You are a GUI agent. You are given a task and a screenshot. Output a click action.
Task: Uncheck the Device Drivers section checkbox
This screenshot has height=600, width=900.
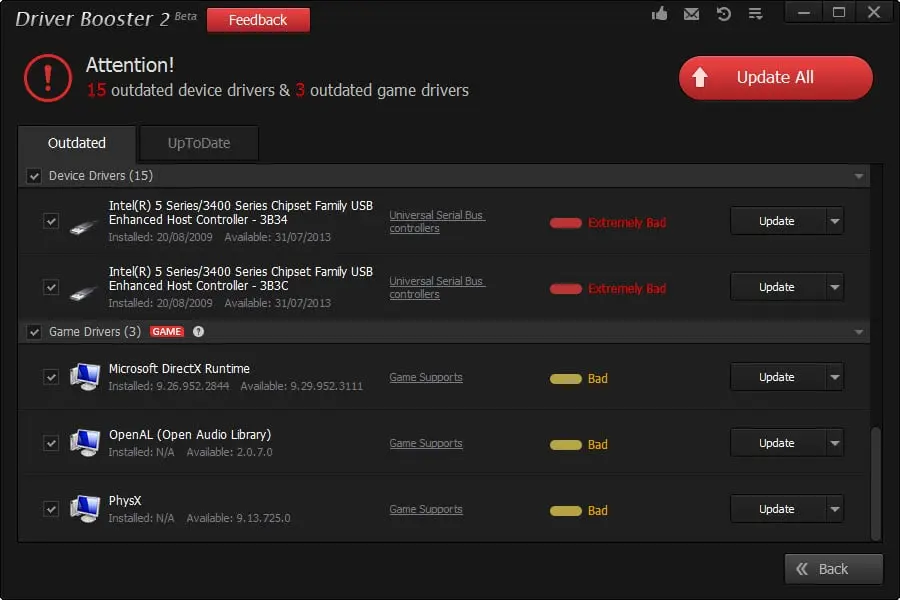tap(33, 175)
